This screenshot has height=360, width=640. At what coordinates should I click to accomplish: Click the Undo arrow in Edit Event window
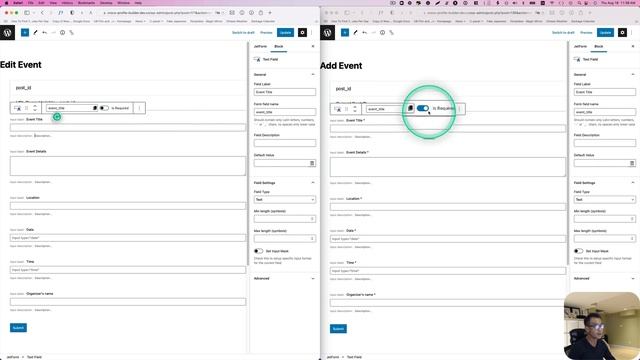pyautogui.click(x=44, y=33)
